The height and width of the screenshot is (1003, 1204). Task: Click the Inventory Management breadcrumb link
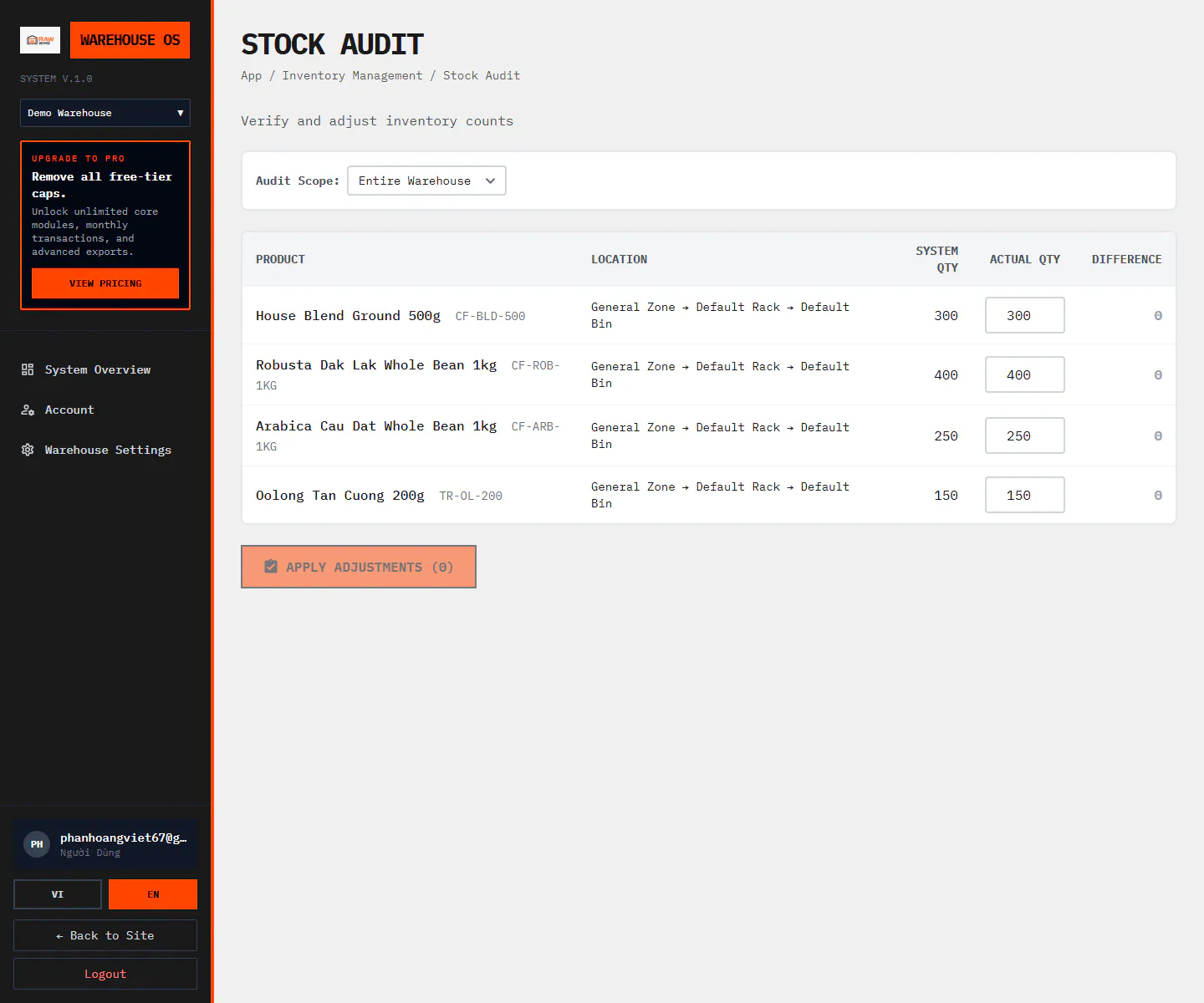tap(353, 75)
